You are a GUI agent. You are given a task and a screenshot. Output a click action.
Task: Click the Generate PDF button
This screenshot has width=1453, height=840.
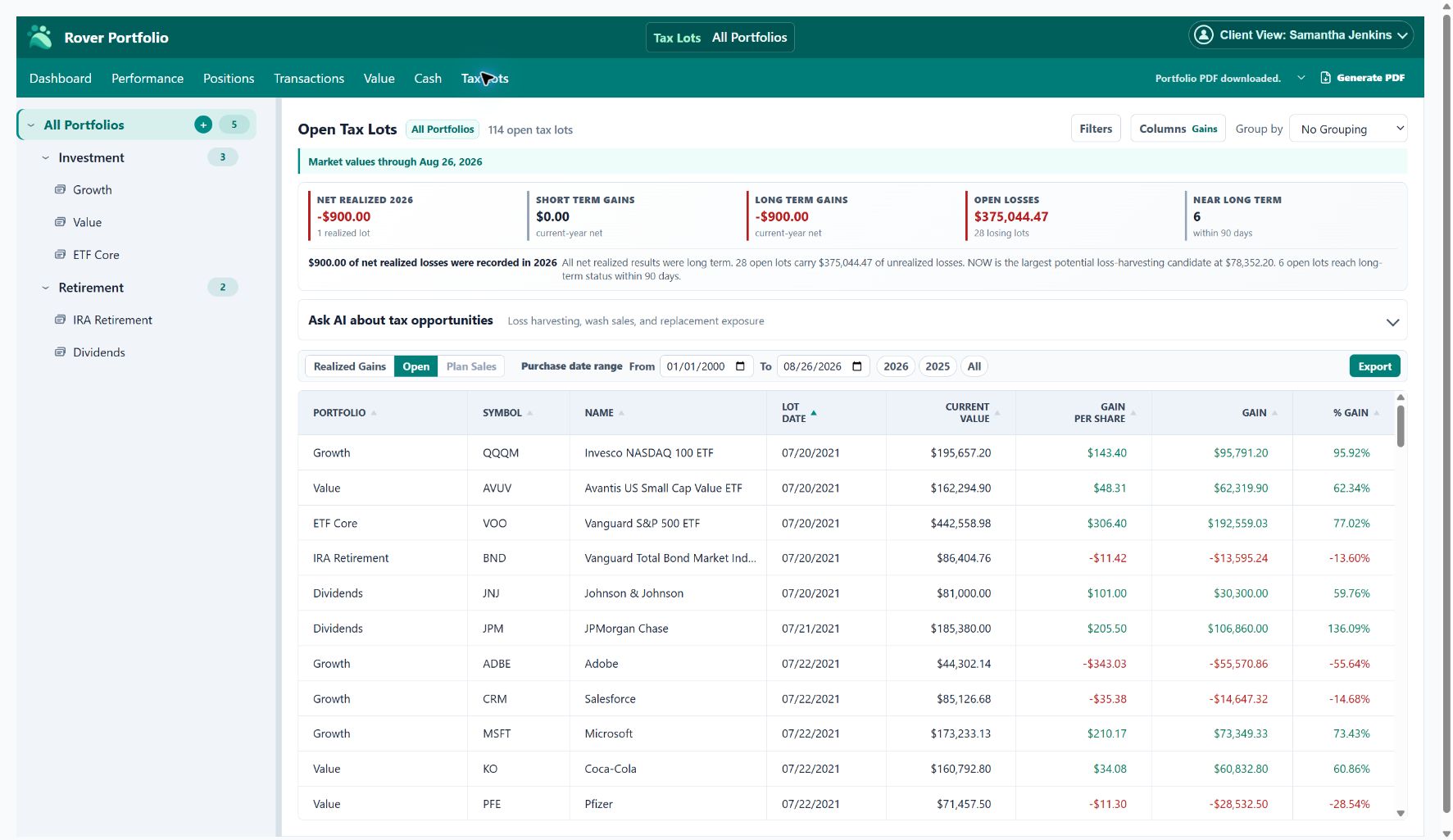[1363, 78]
